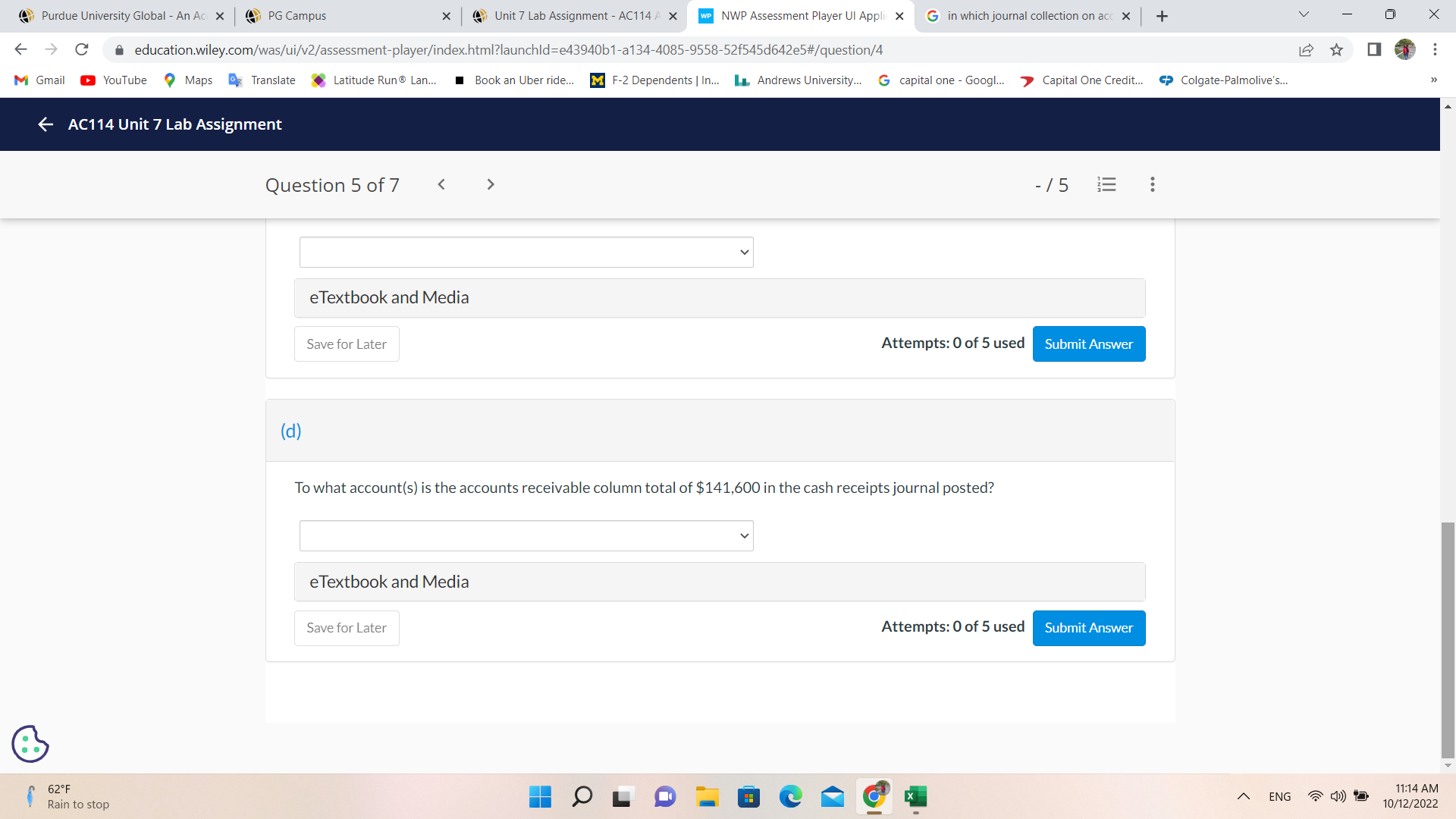
Task: Open cookie preferences icon
Action: 30,743
